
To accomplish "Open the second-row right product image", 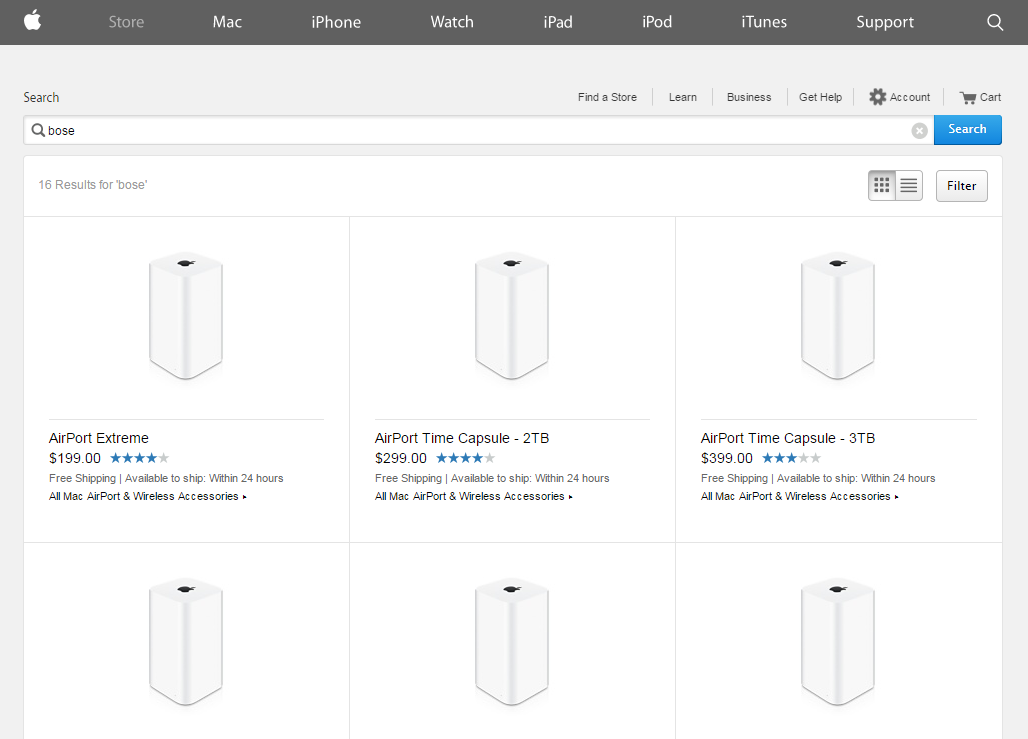I will click(838, 641).
